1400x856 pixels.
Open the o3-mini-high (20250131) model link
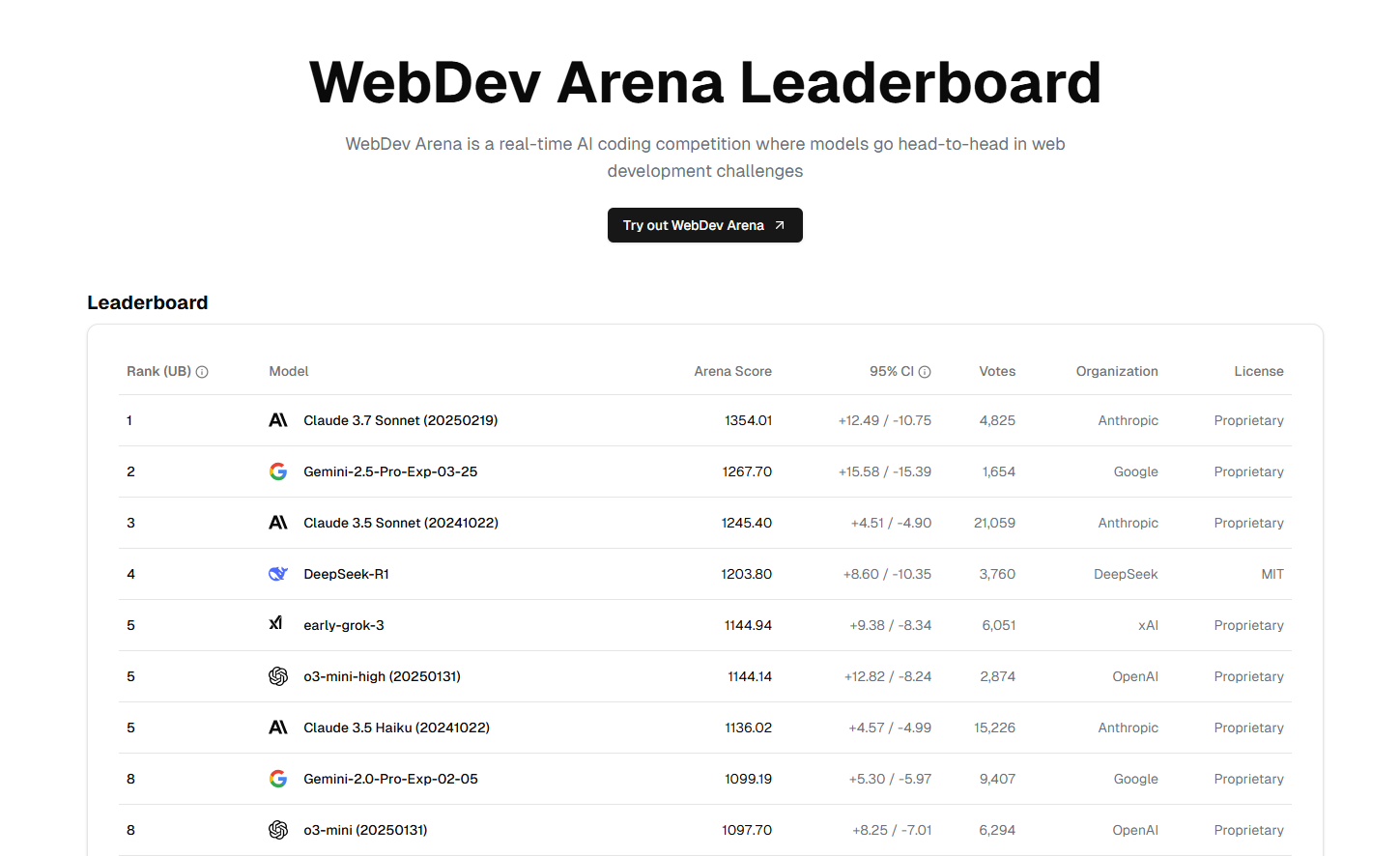tap(382, 676)
